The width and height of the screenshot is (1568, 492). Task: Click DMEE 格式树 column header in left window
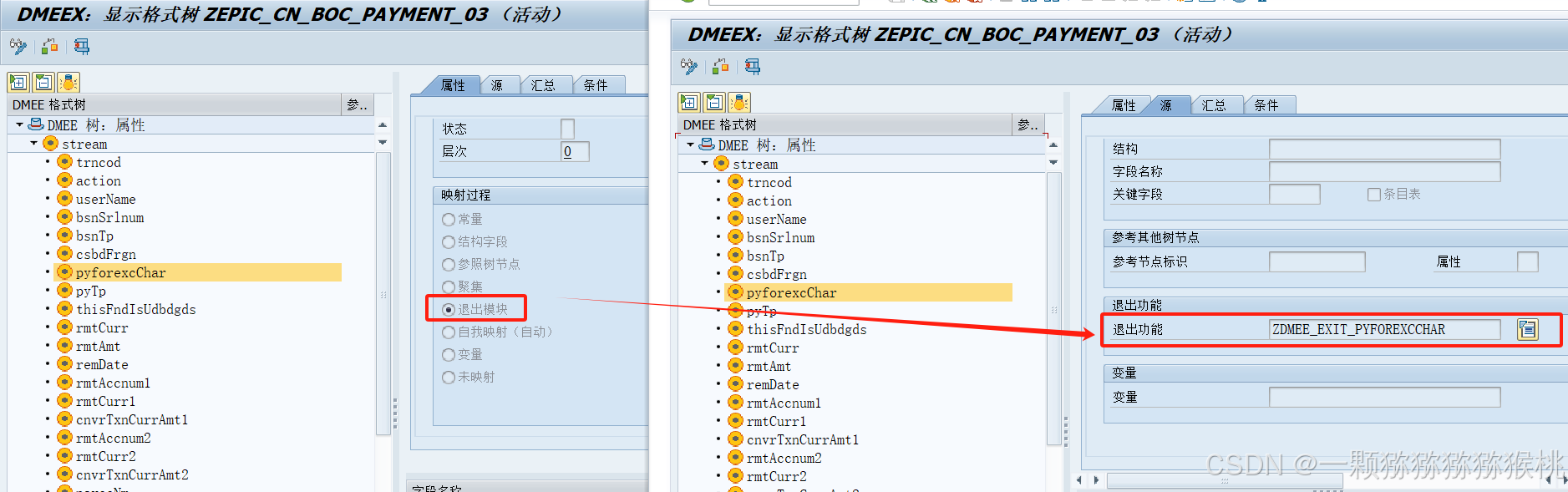tap(175, 104)
